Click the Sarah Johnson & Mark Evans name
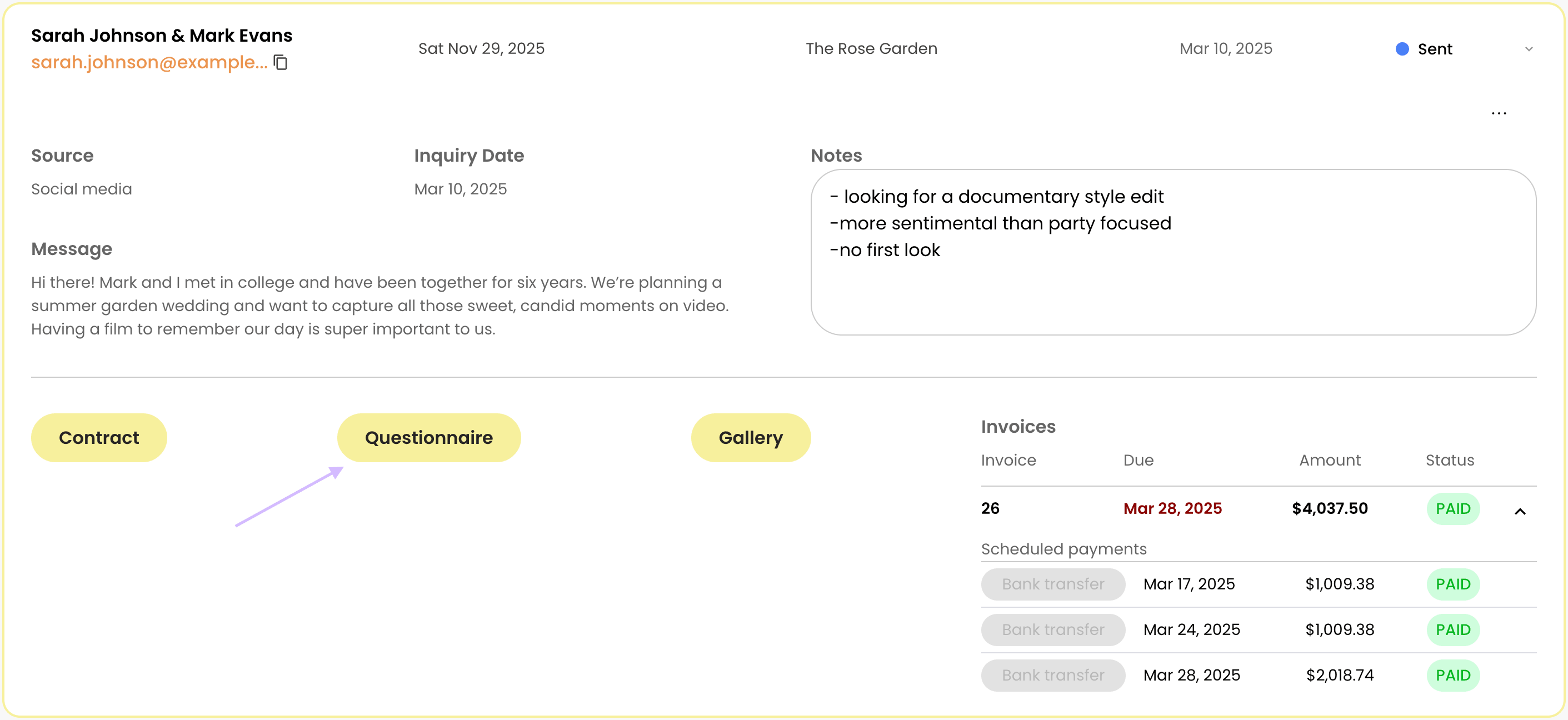This screenshot has width=1568, height=720. [x=161, y=36]
